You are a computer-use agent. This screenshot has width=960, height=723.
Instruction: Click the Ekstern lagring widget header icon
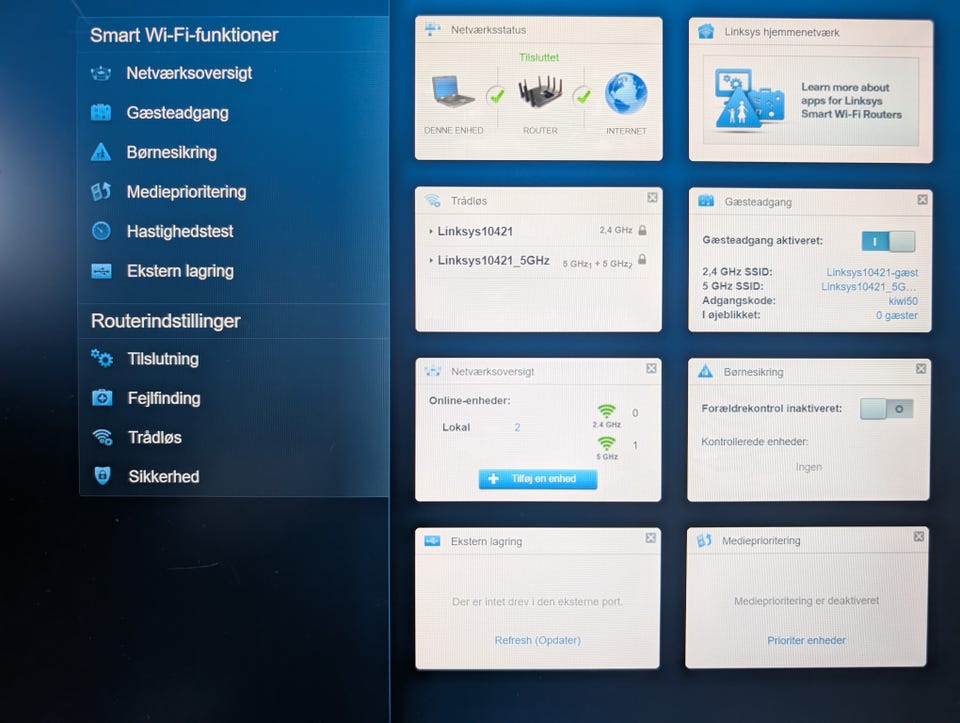432,541
